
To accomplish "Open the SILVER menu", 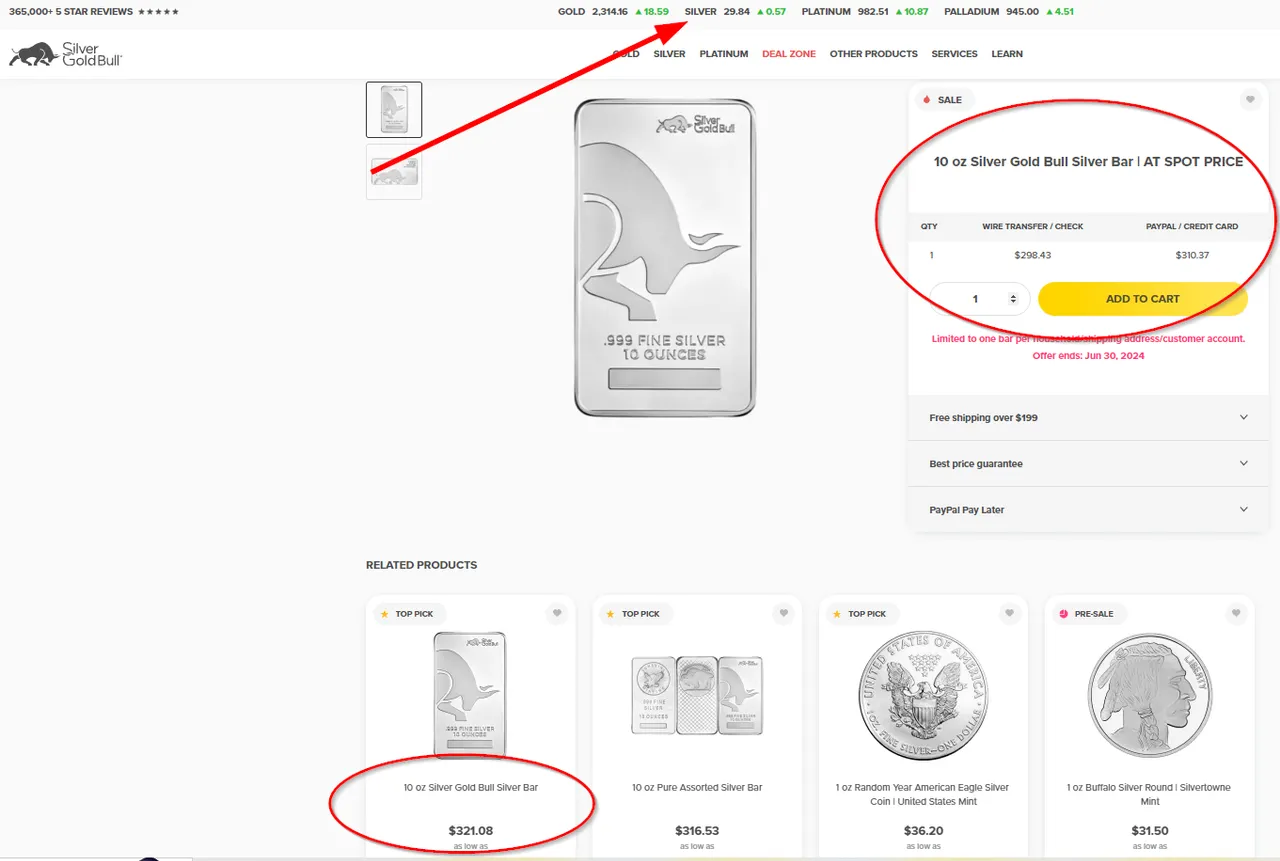I will [x=669, y=54].
